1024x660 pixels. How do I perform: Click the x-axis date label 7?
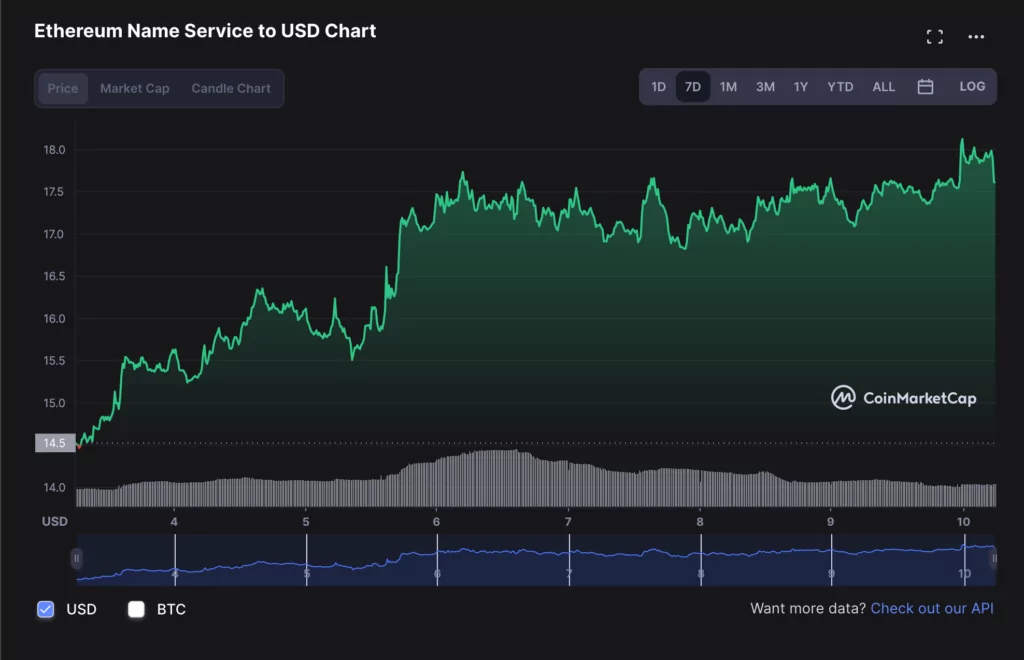click(x=568, y=522)
